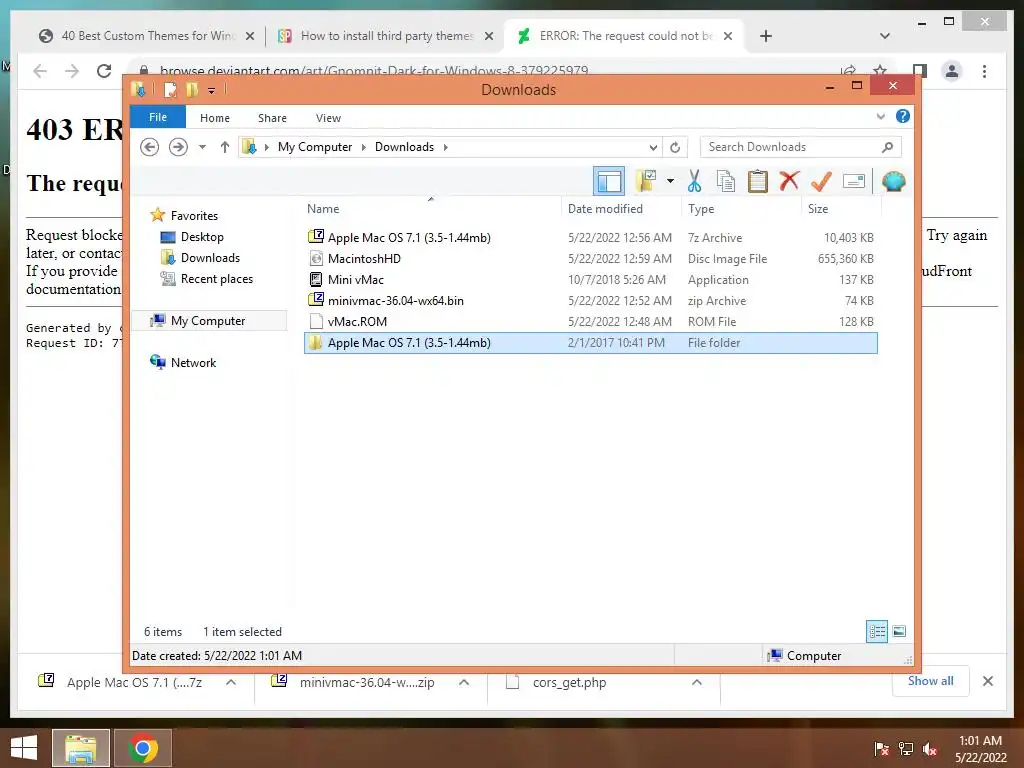Open Explorer Help question mark icon
The width and height of the screenshot is (1024, 768).
tap(903, 116)
